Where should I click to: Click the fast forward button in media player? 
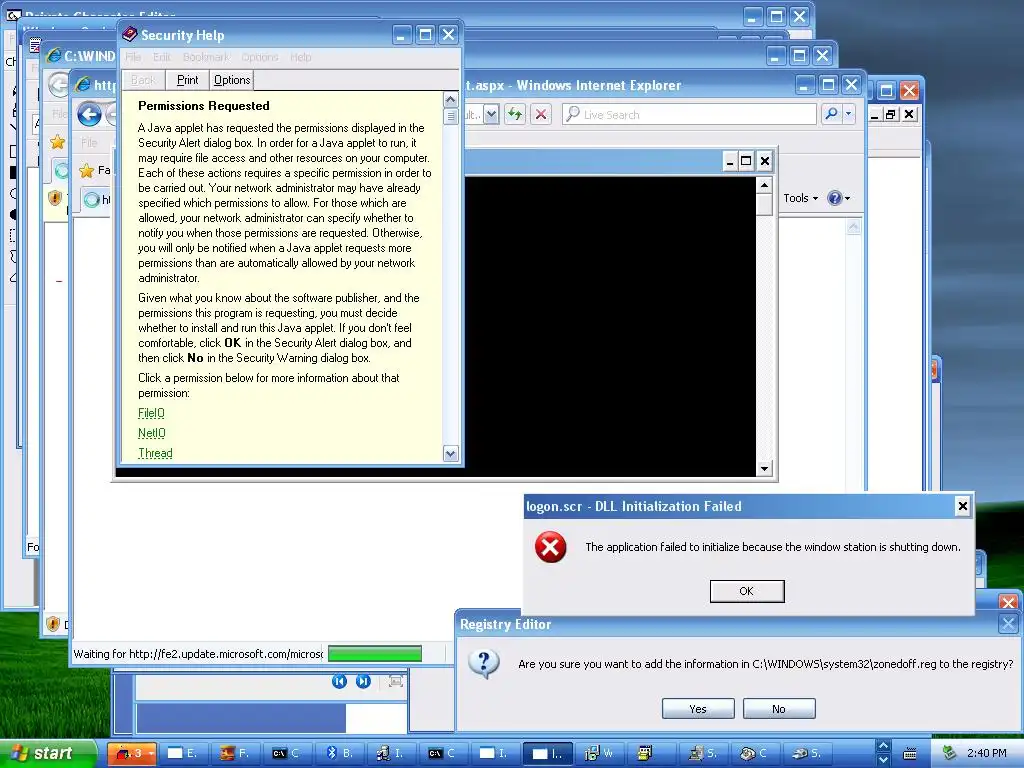pos(364,682)
